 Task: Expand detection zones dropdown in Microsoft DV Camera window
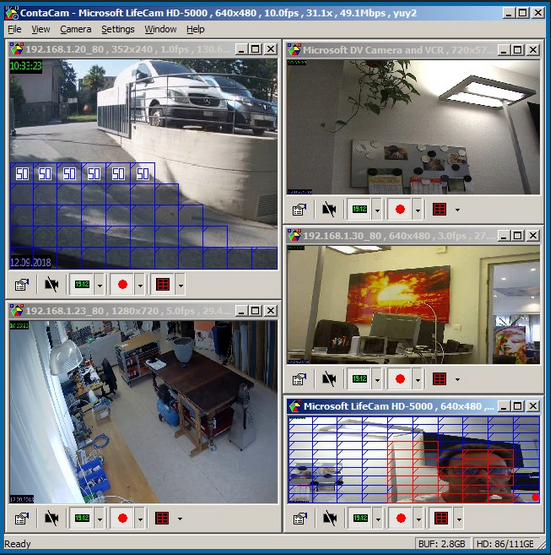pos(458,210)
